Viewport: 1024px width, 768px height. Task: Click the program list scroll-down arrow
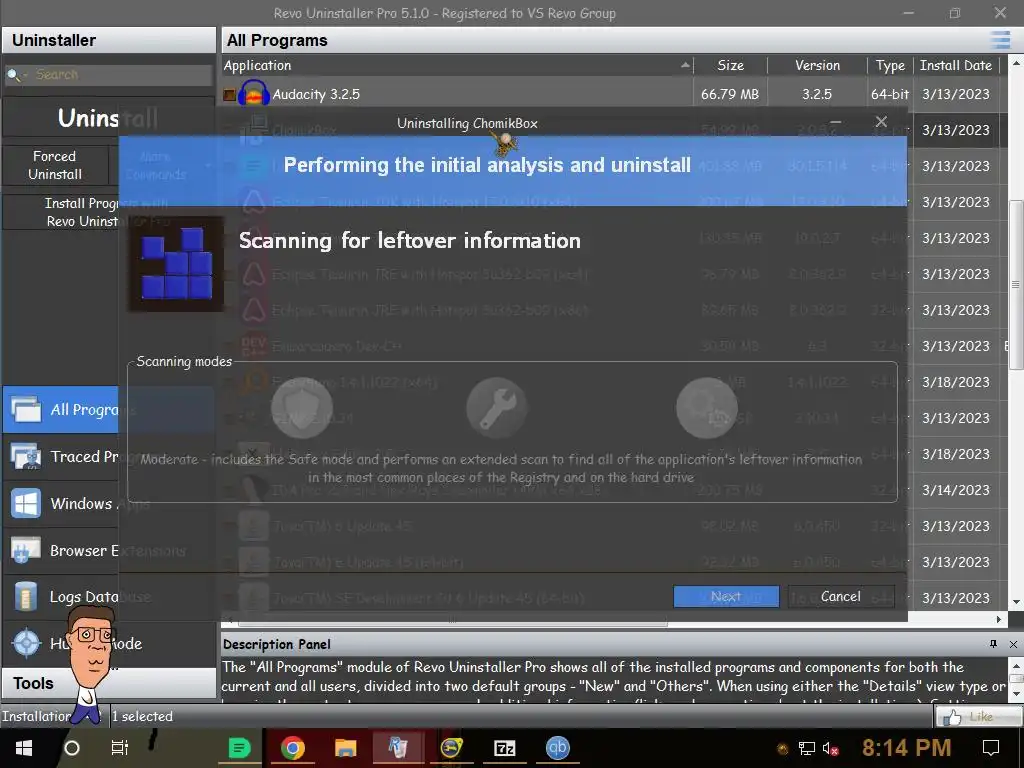coord(1016,602)
